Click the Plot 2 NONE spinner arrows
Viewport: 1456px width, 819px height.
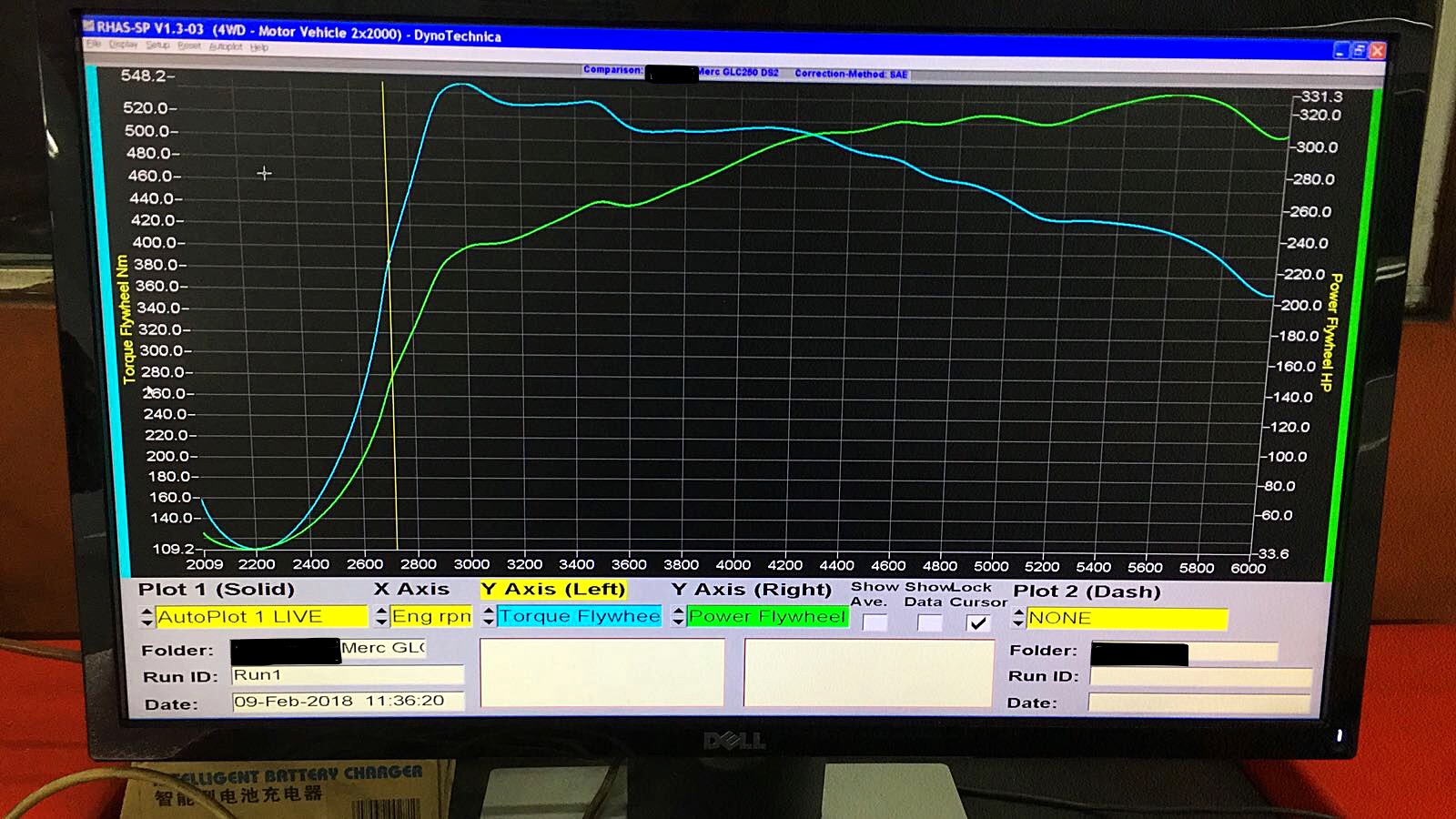click(1018, 618)
